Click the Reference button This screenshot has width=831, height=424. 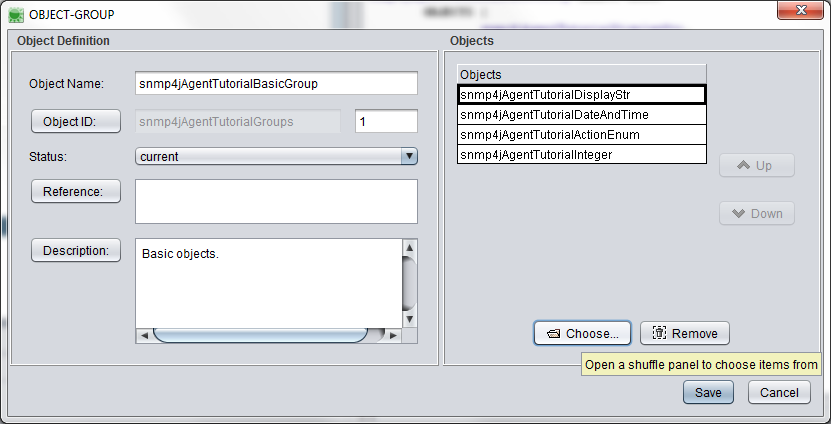76,191
